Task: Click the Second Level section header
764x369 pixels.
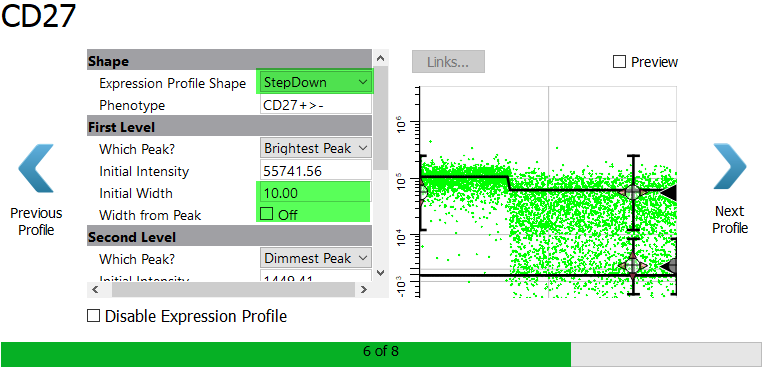Action: (x=229, y=236)
